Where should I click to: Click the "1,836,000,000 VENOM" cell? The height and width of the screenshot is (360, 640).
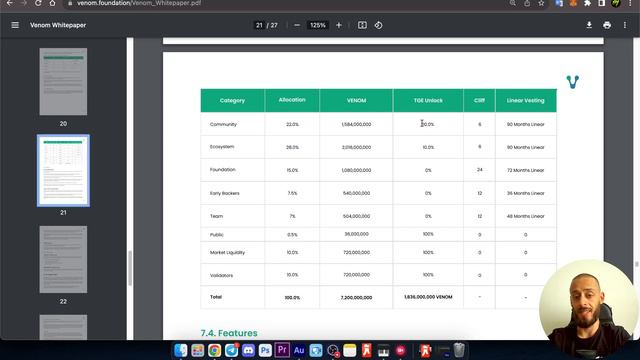point(428,297)
